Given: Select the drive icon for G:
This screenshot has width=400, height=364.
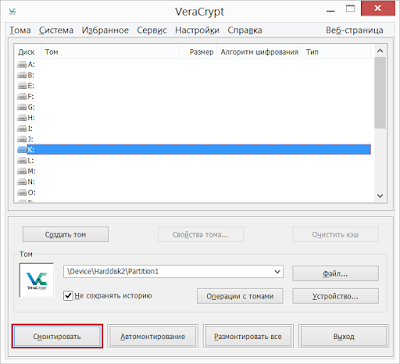Looking at the screenshot, I should click(22, 107).
